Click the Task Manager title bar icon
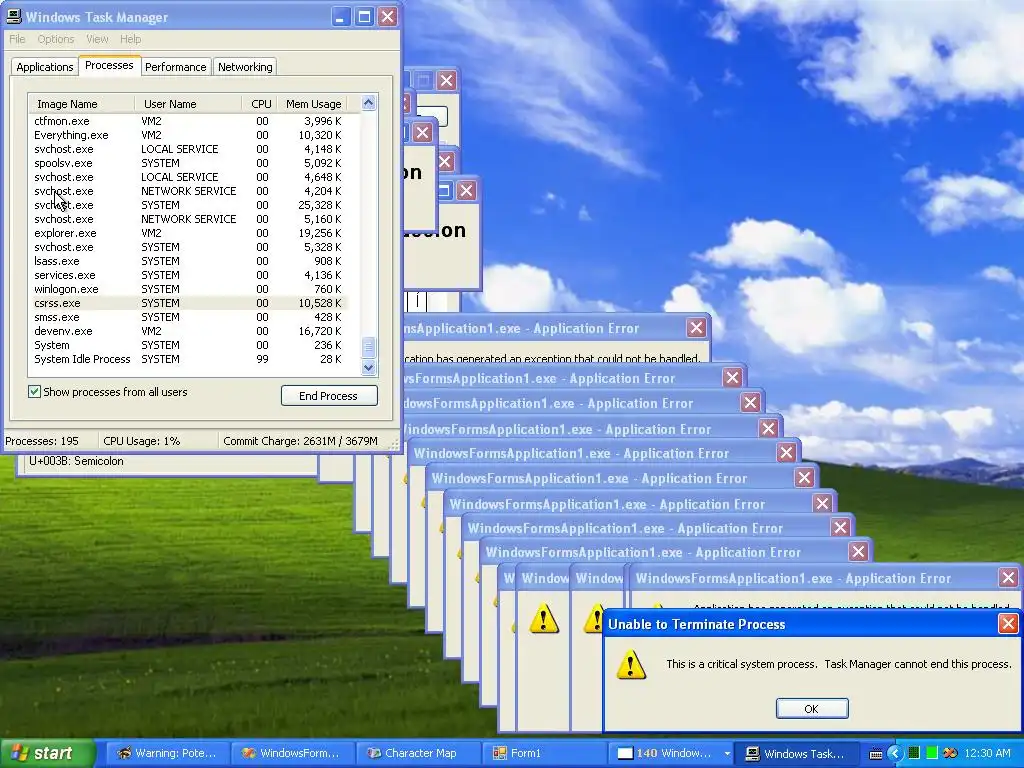 click(13, 16)
